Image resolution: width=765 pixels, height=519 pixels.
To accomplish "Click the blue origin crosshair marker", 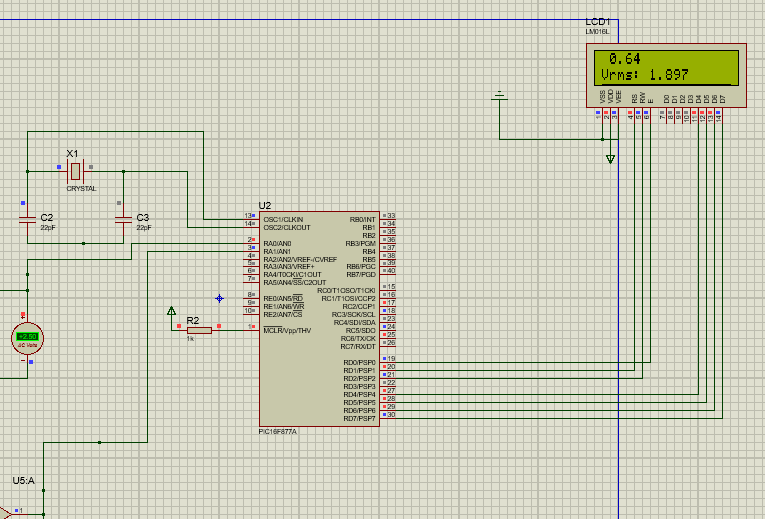I will [x=220, y=299].
